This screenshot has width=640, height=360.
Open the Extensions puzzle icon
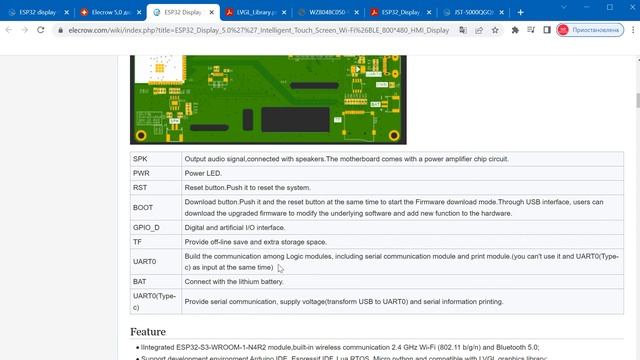click(515, 30)
